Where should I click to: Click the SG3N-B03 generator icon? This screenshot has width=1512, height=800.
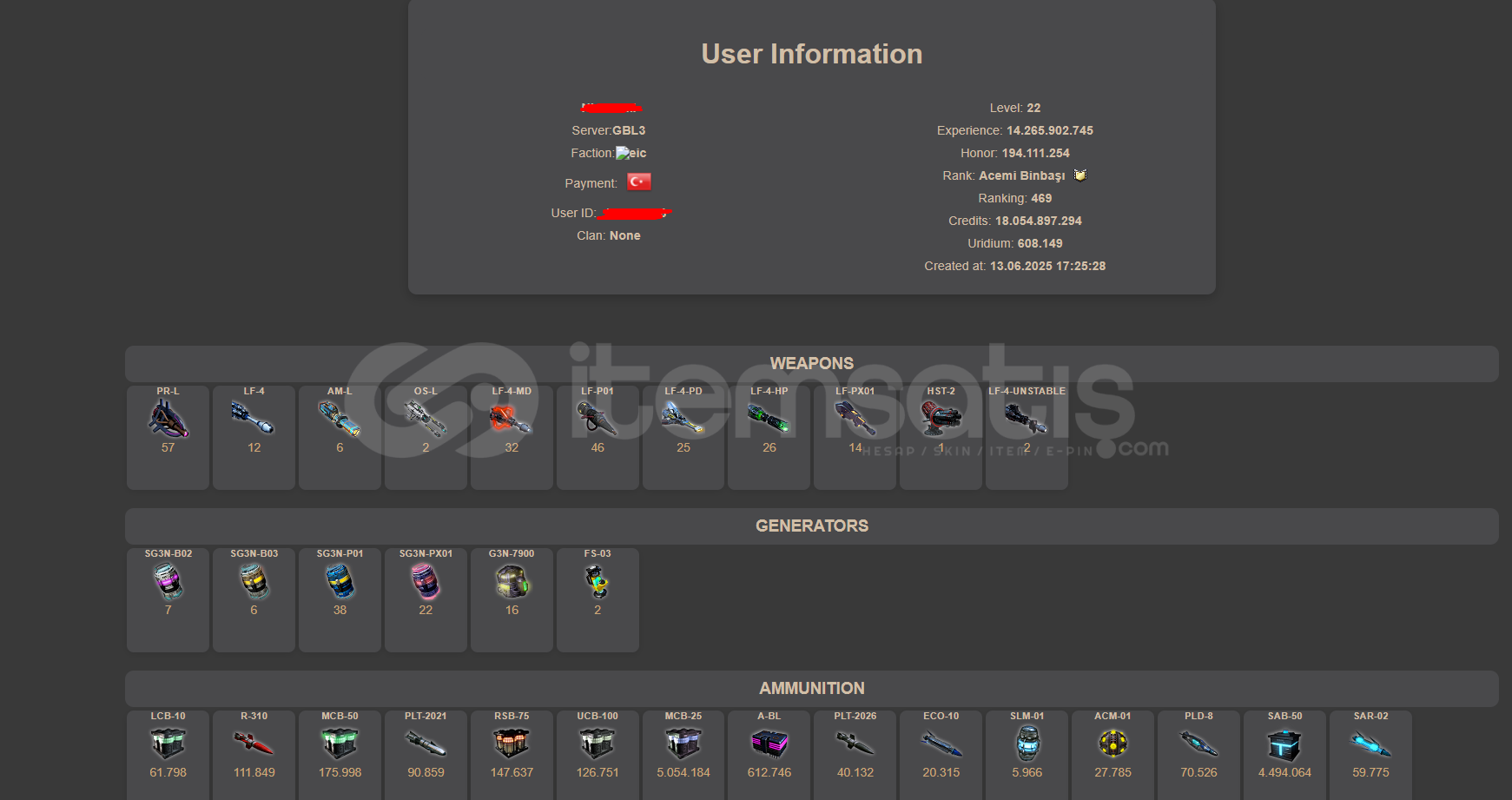254,581
